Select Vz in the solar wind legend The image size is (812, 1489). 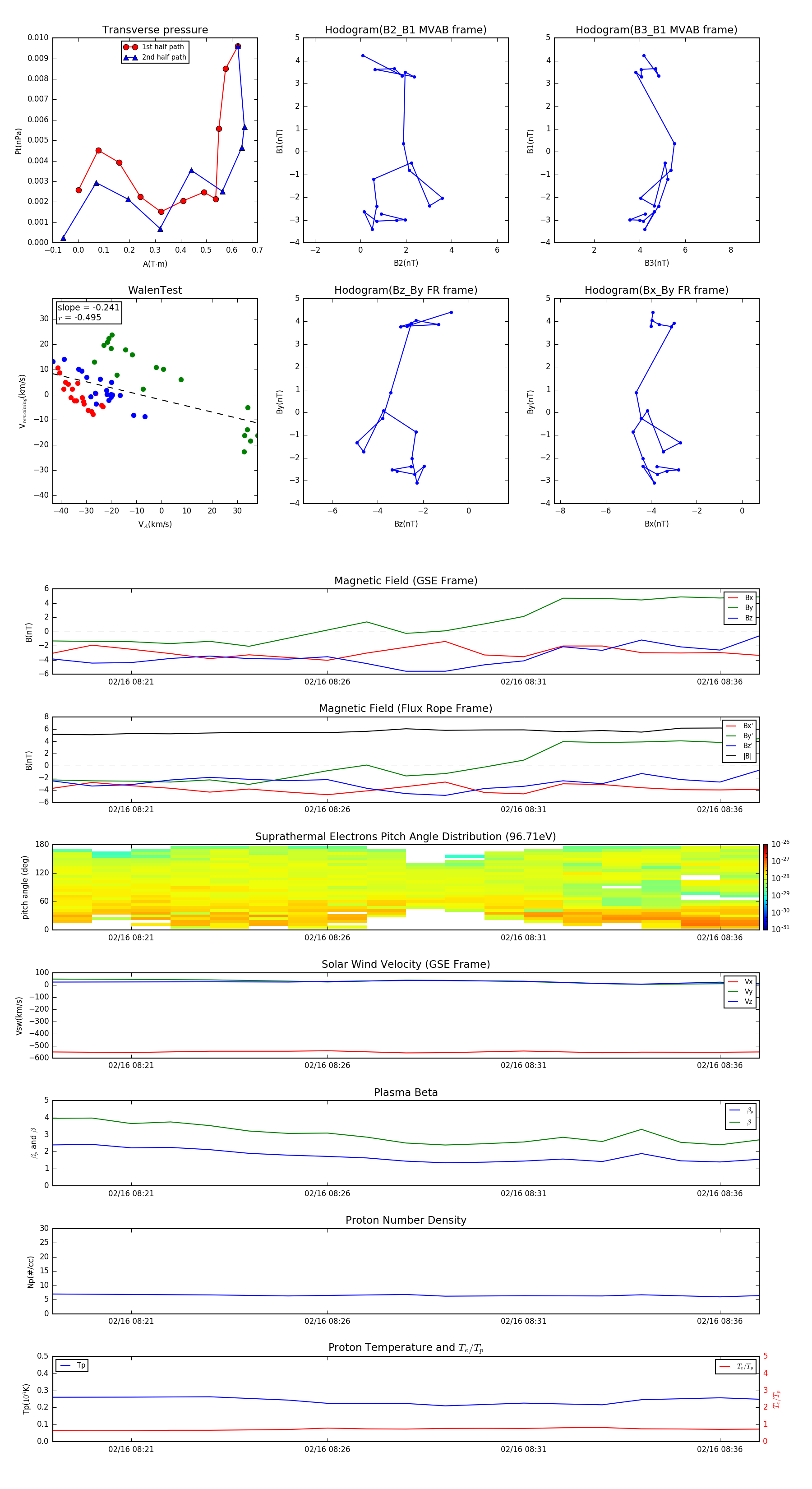[740, 1002]
